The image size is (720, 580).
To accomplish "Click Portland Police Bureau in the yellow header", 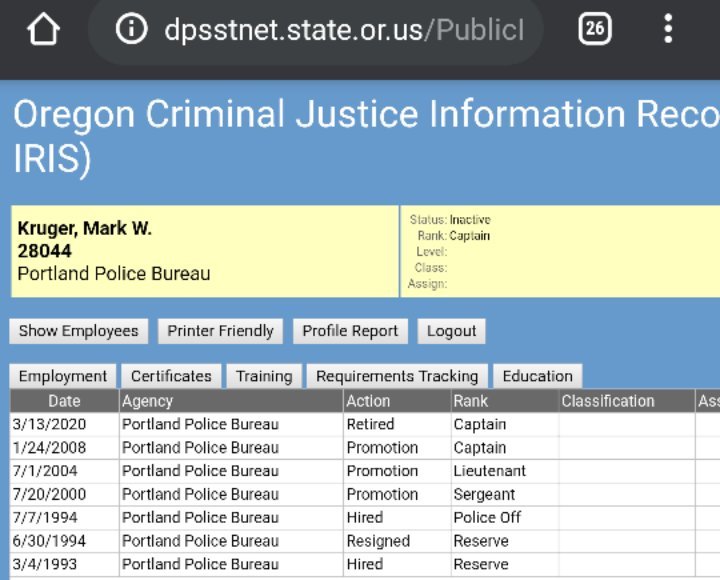I will tap(114, 274).
